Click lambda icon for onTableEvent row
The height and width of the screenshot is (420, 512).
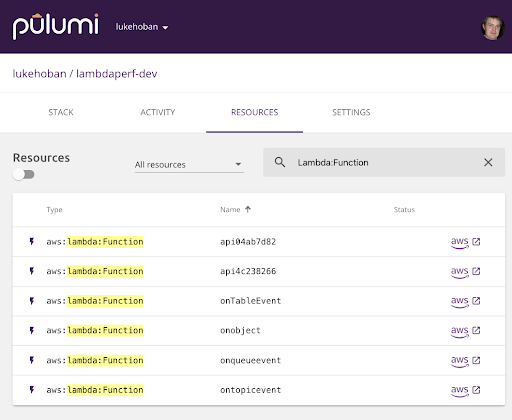[32, 301]
